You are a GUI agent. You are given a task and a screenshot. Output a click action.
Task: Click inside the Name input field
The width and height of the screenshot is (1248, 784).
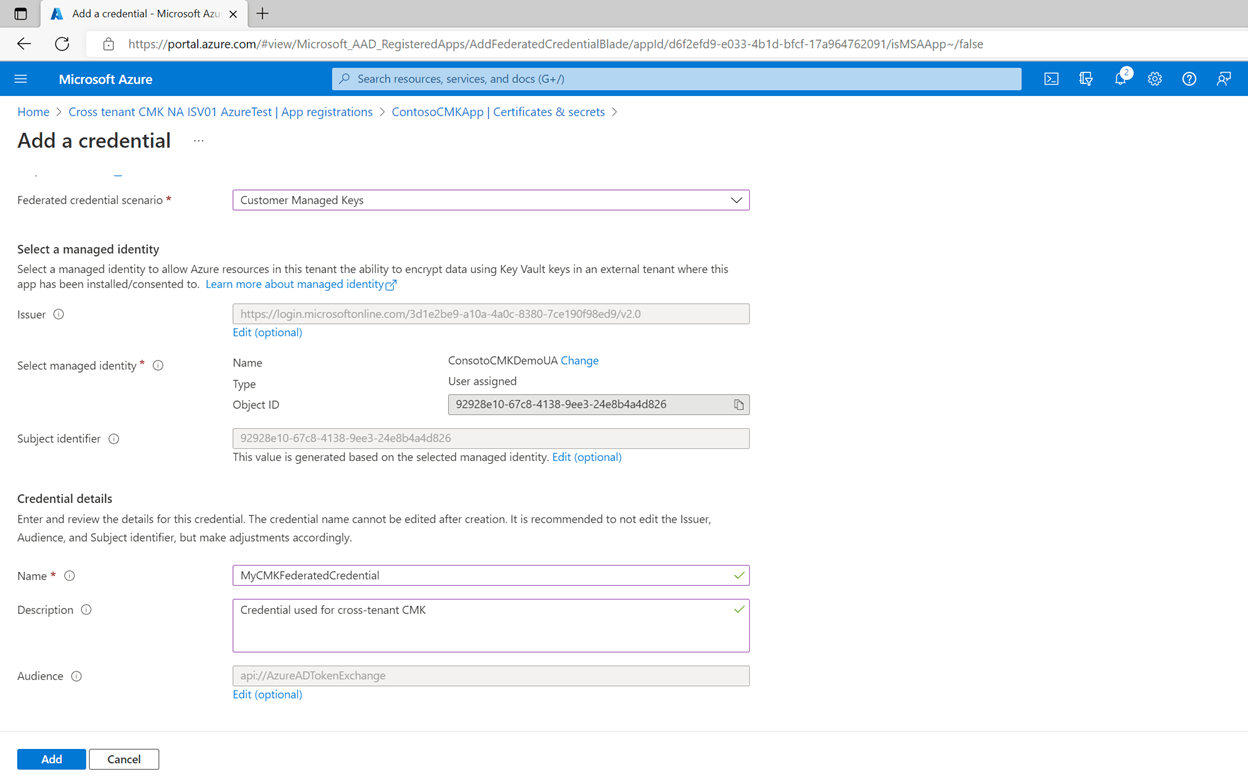click(x=490, y=575)
